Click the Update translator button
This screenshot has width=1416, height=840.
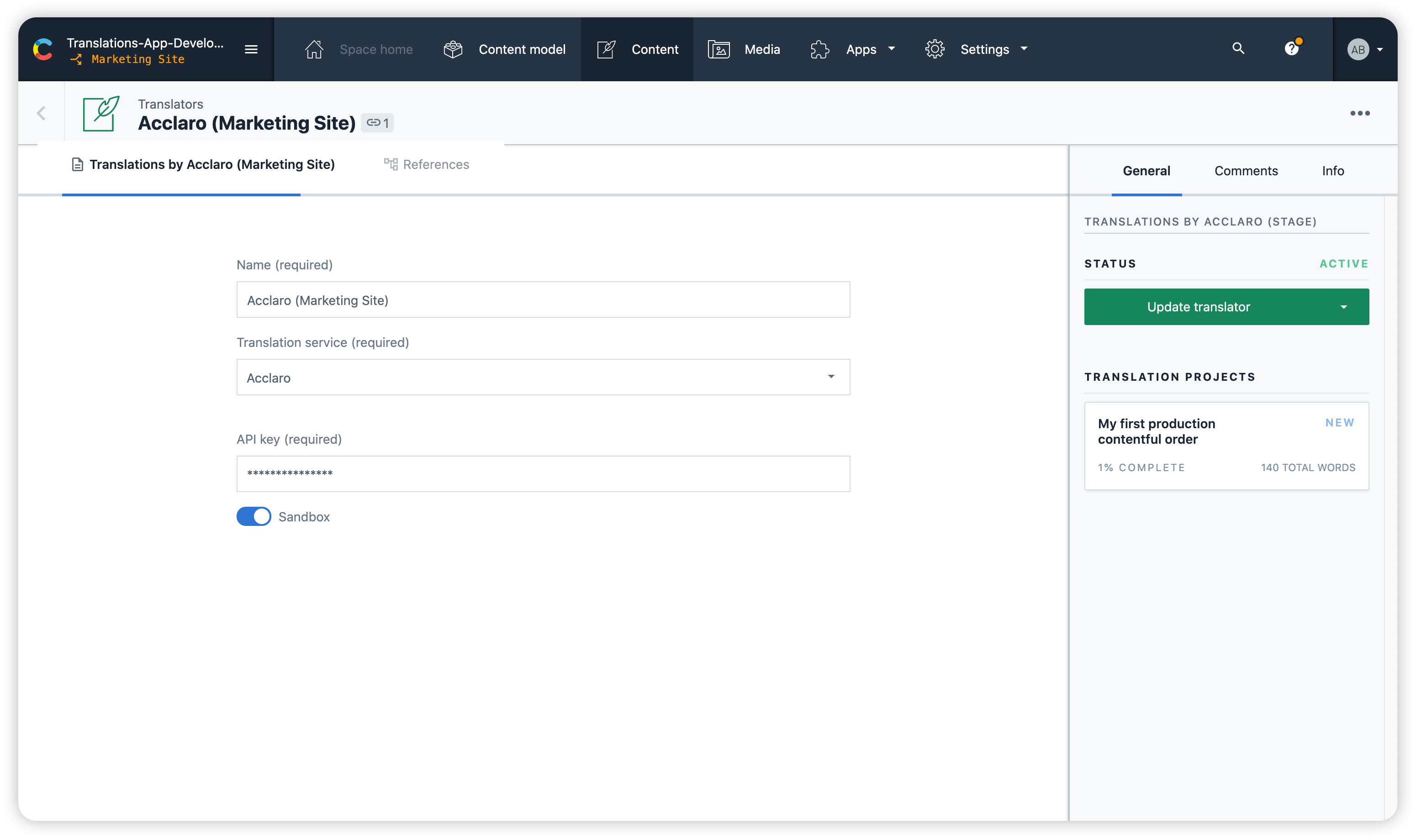pos(1199,307)
